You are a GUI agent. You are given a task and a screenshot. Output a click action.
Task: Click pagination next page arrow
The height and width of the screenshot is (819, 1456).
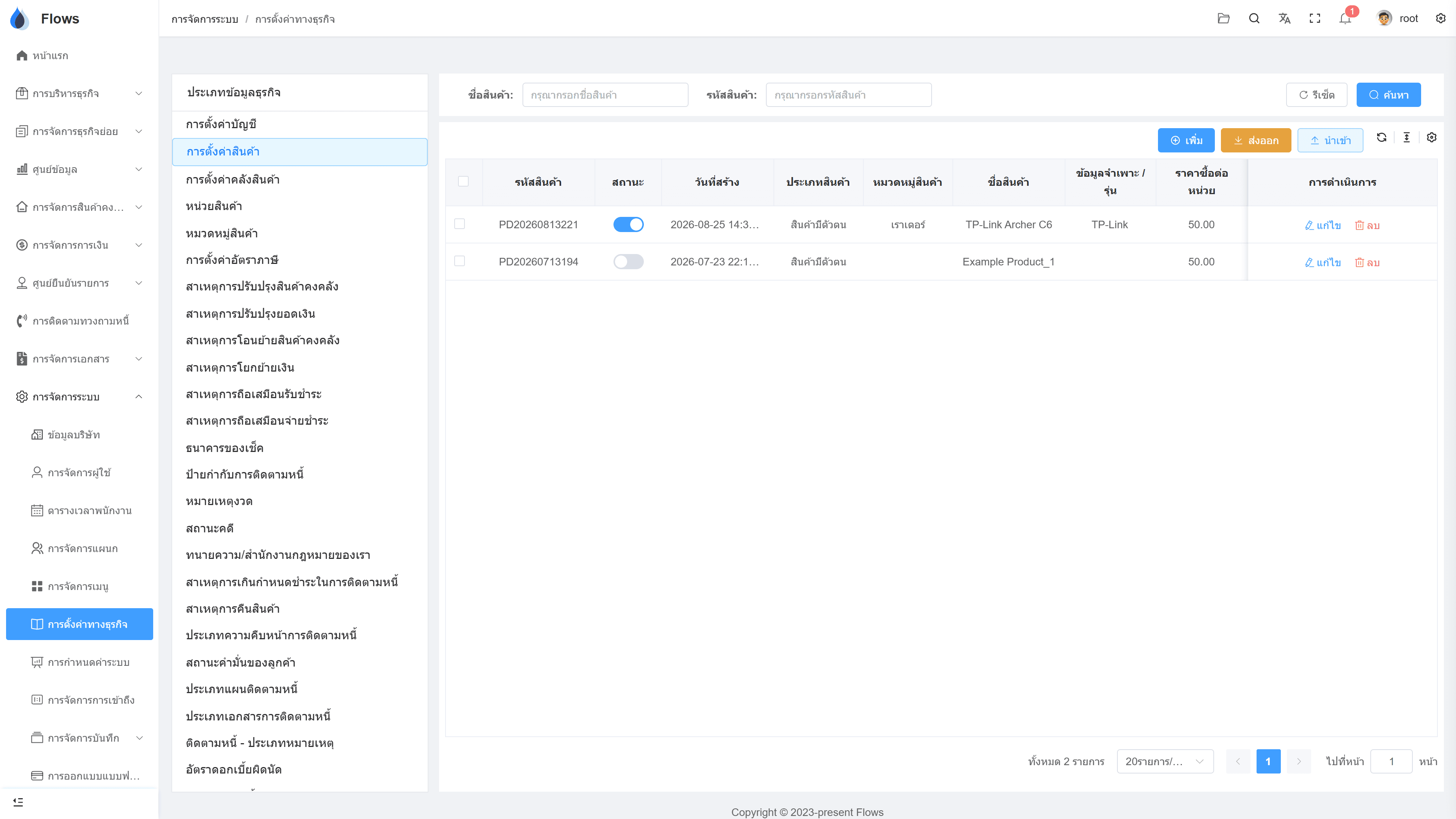click(x=1299, y=761)
